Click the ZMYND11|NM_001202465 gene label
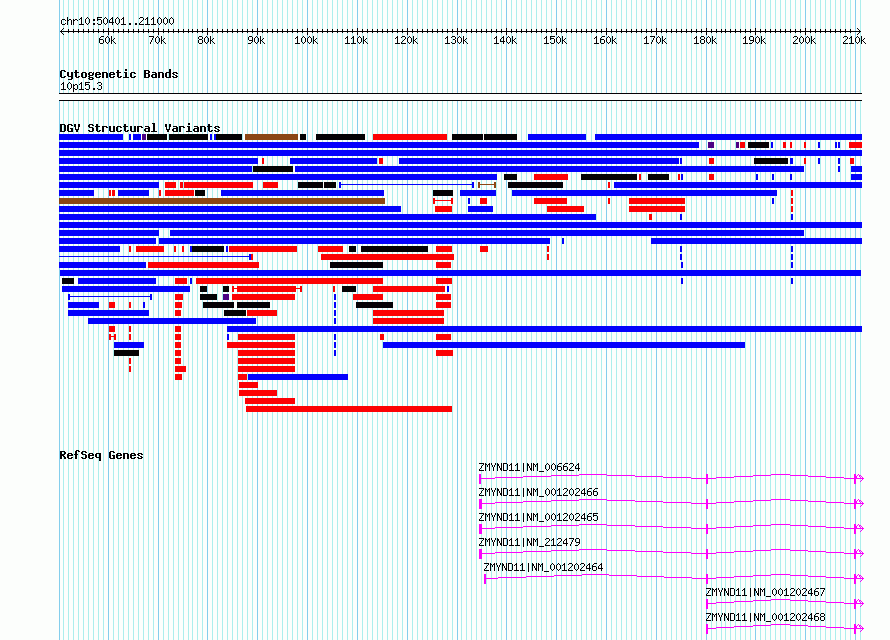This screenshot has width=890, height=640. (538, 517)
